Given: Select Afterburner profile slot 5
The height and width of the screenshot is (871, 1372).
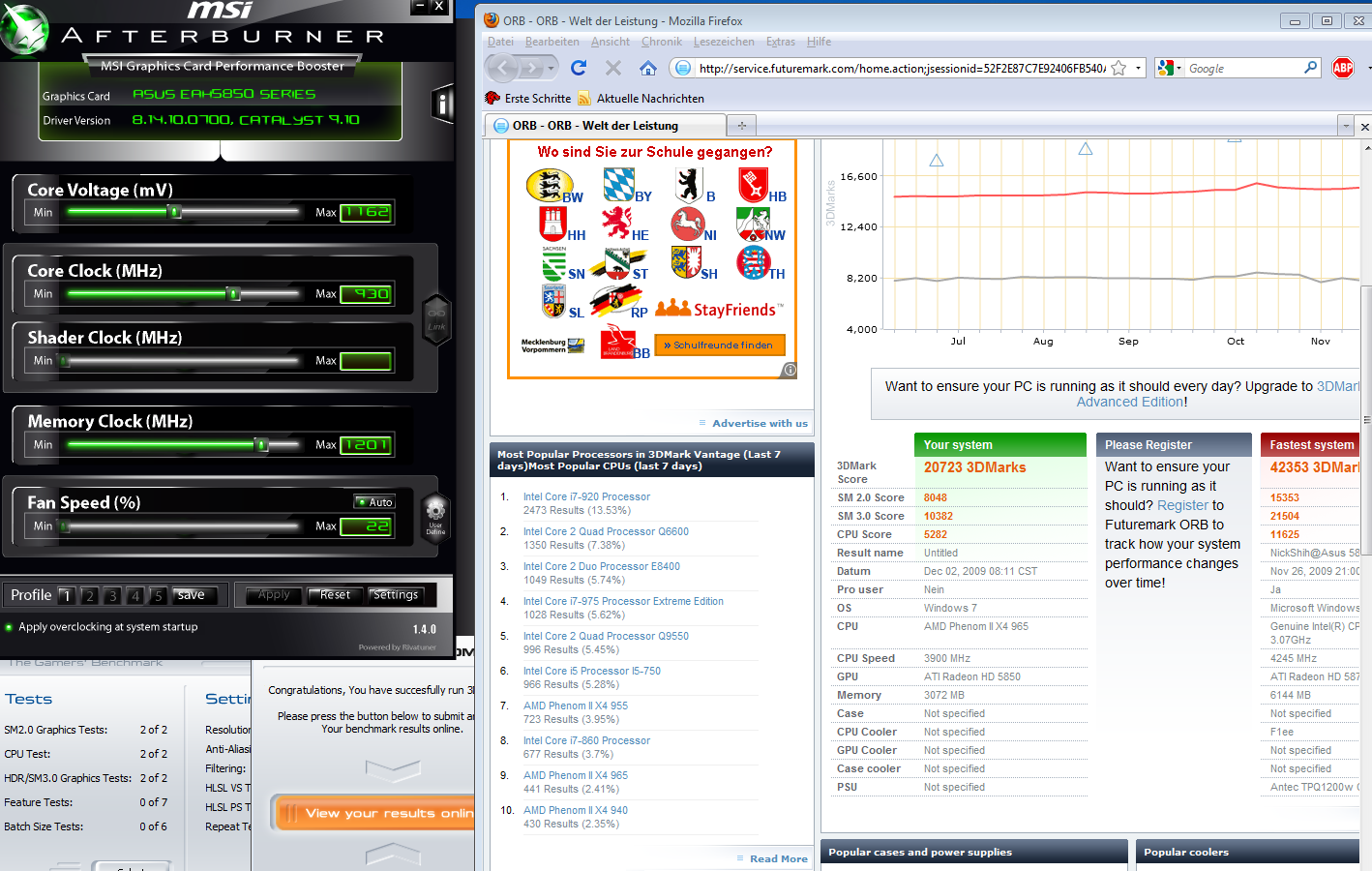Looking at the screenshot, I should [x=159, y=595].
